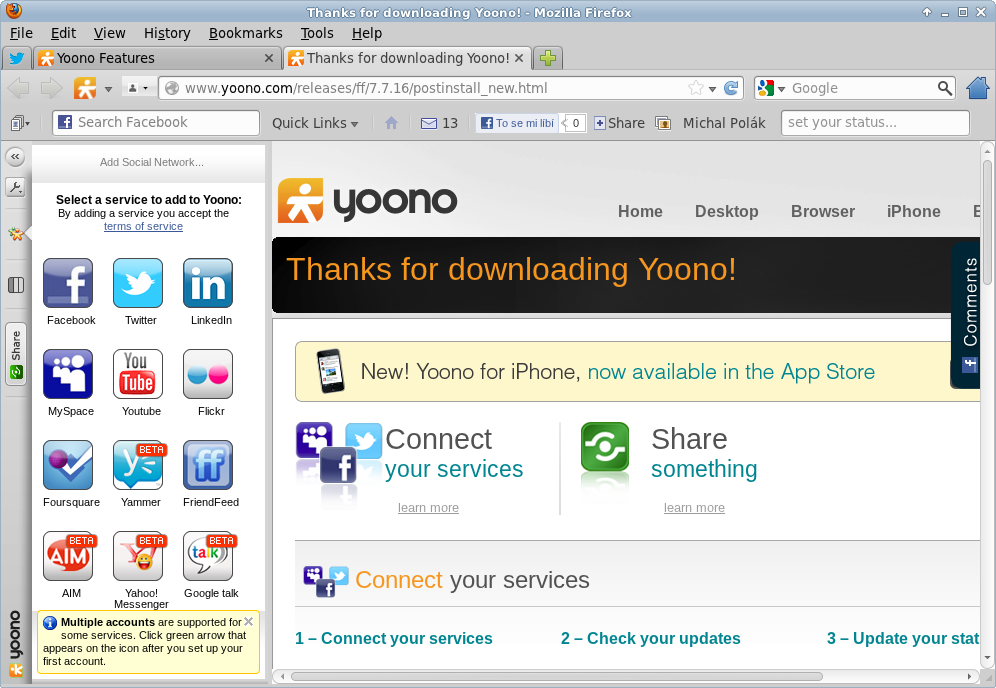The height and width of the screenshot is (688, 996).
Task: Open the Michal Polák profile link
Action: point(724,123)
